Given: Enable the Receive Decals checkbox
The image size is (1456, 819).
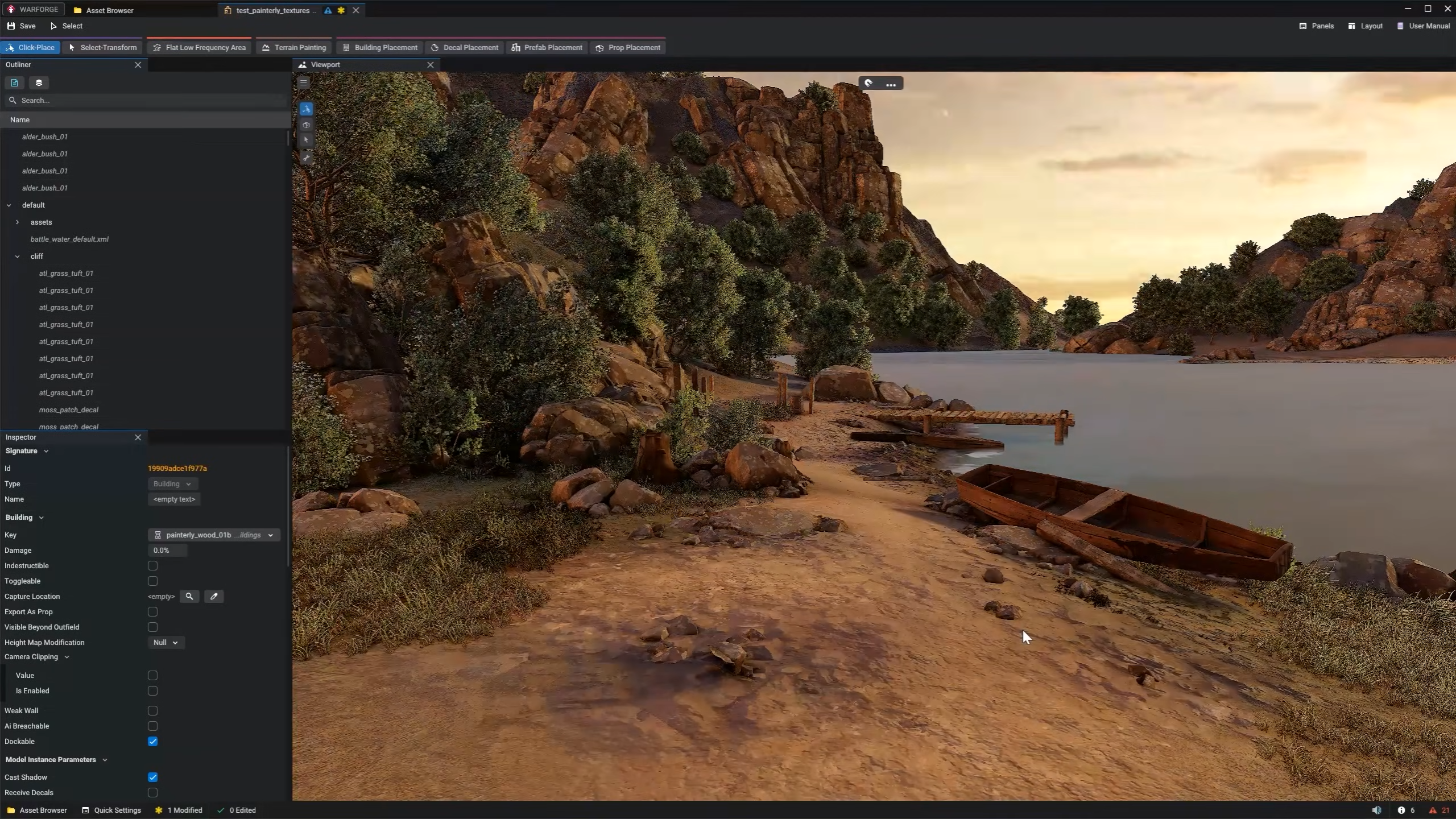Looking at the screenshot, I should pyautogui.click(x=152, y=792).
